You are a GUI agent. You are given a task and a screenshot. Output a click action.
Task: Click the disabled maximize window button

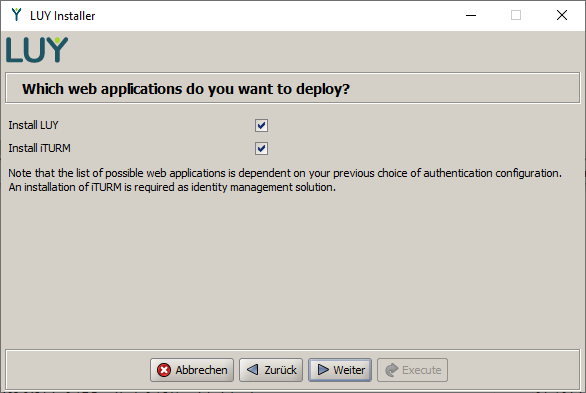516,15
